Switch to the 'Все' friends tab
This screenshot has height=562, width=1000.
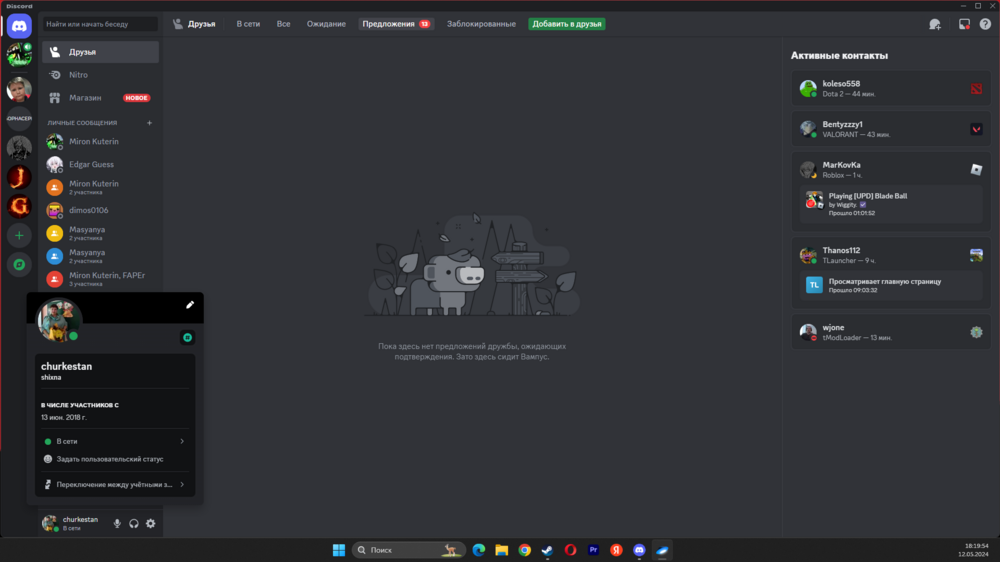coord(283,24)
